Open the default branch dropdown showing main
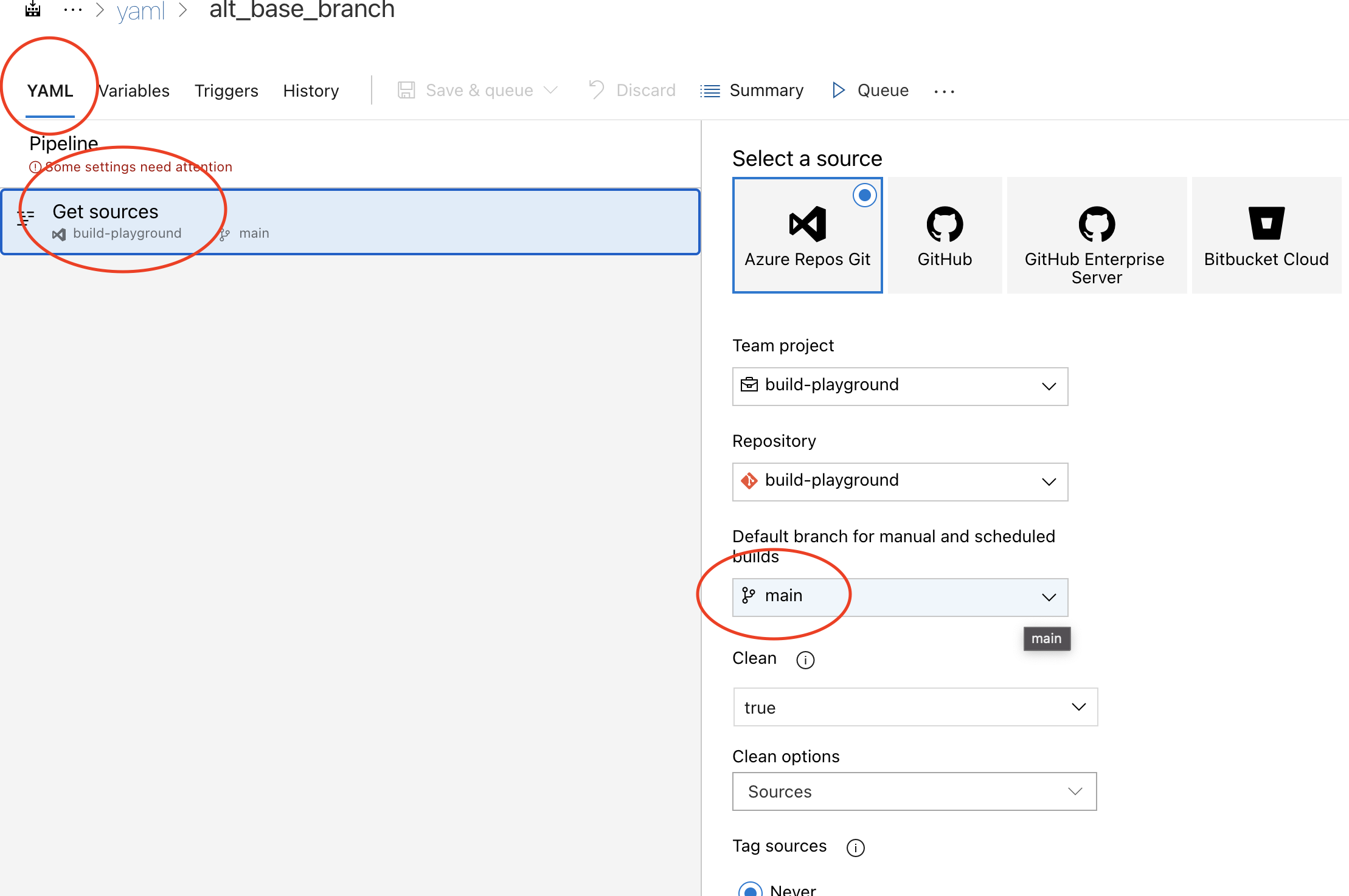 (x=900, y=596)
